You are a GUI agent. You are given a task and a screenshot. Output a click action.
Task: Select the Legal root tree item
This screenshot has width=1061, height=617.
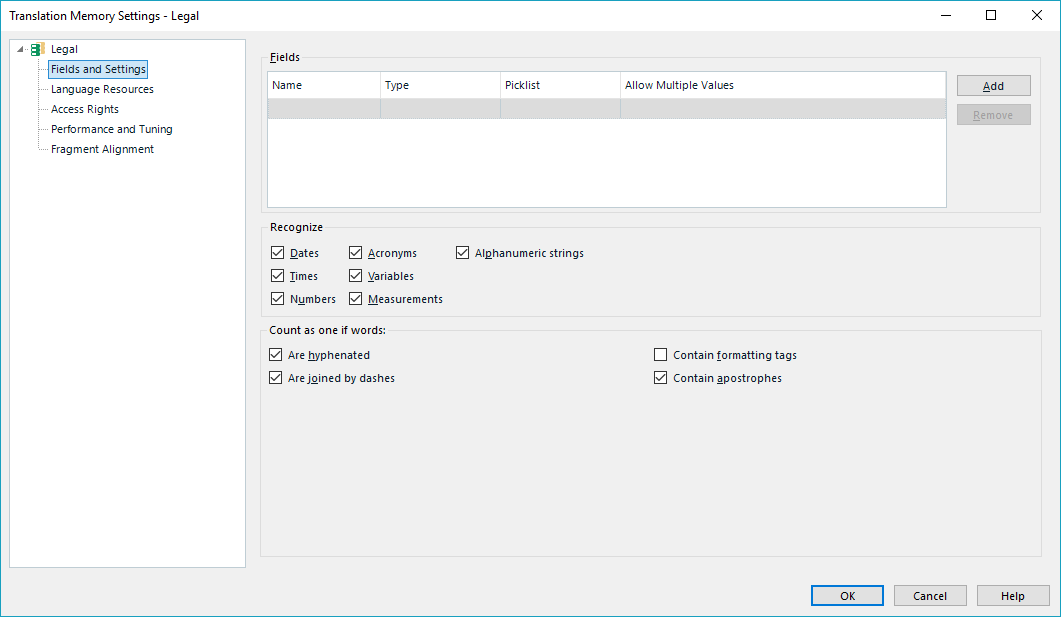click(64, 49)
